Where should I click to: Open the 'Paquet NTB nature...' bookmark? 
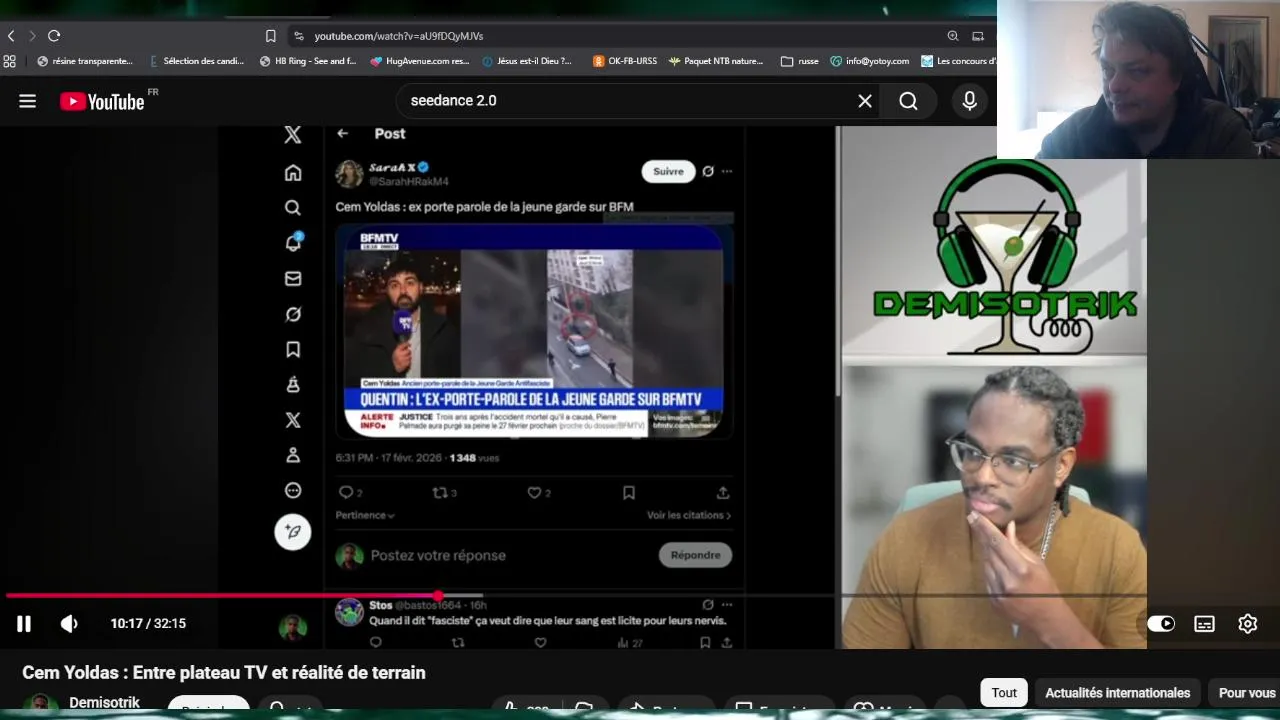[716, 61]
